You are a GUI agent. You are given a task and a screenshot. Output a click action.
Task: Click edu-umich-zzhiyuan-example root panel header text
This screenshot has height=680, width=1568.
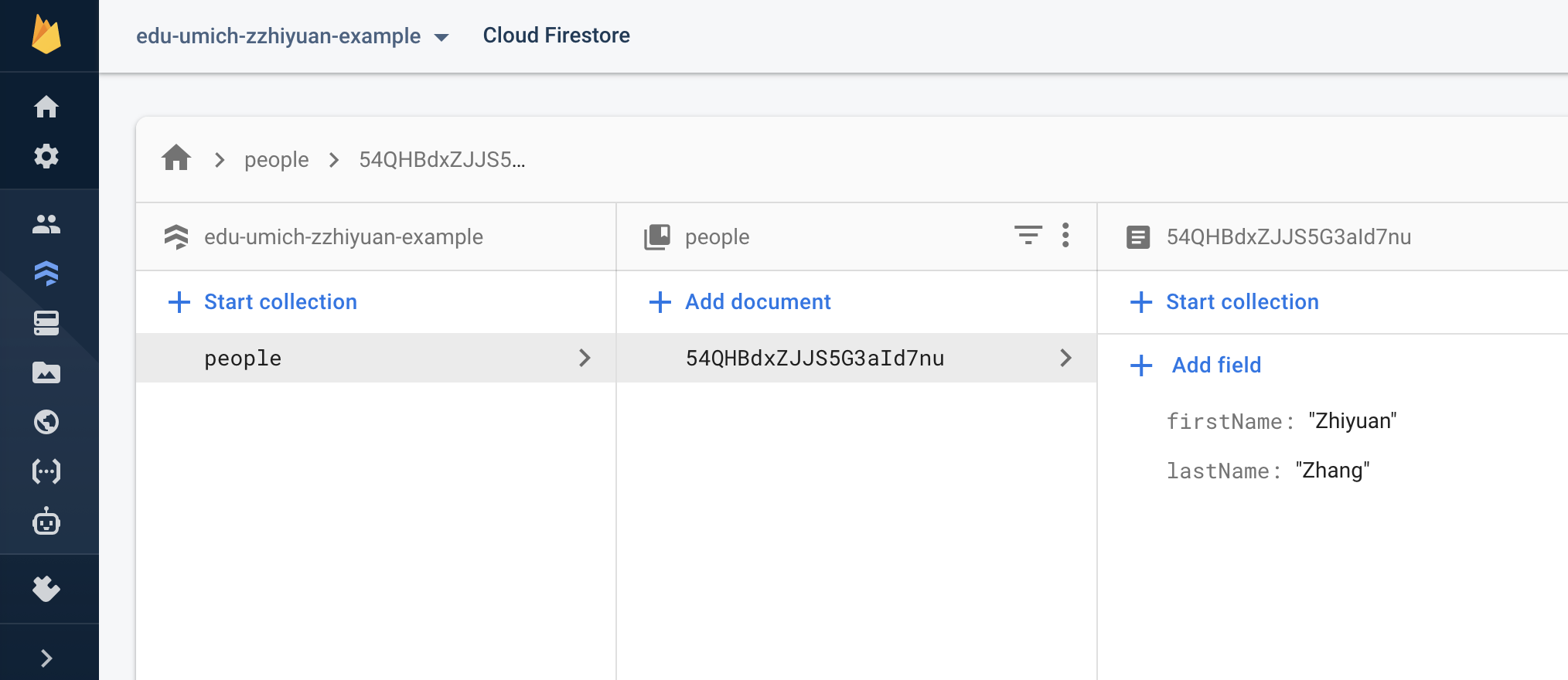[x=343, y=237]
